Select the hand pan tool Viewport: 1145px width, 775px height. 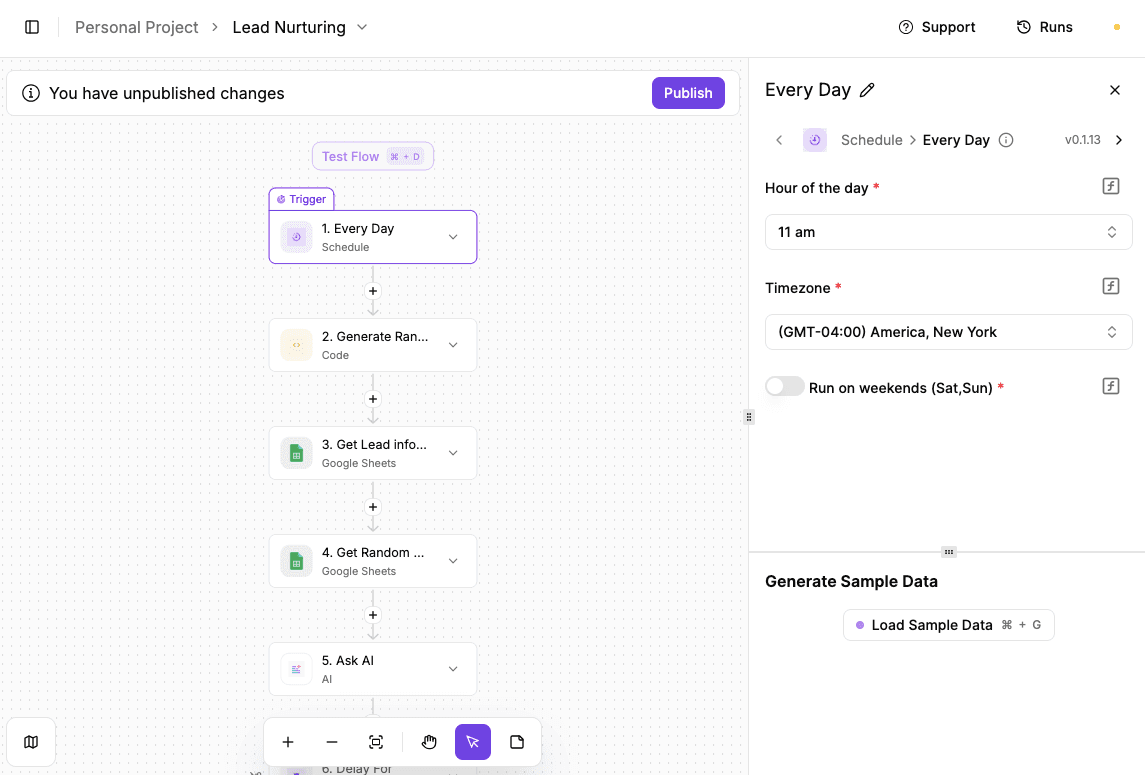coord(429,742)
